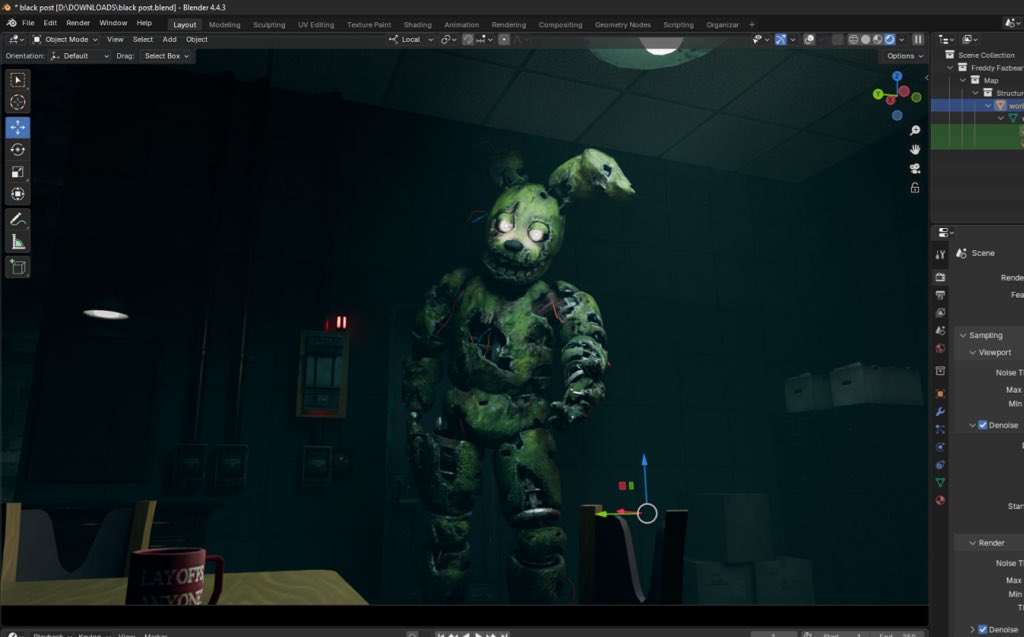1024x637 pixels.
Task: Collapse the Map collection in outliner
Action: 963,80
